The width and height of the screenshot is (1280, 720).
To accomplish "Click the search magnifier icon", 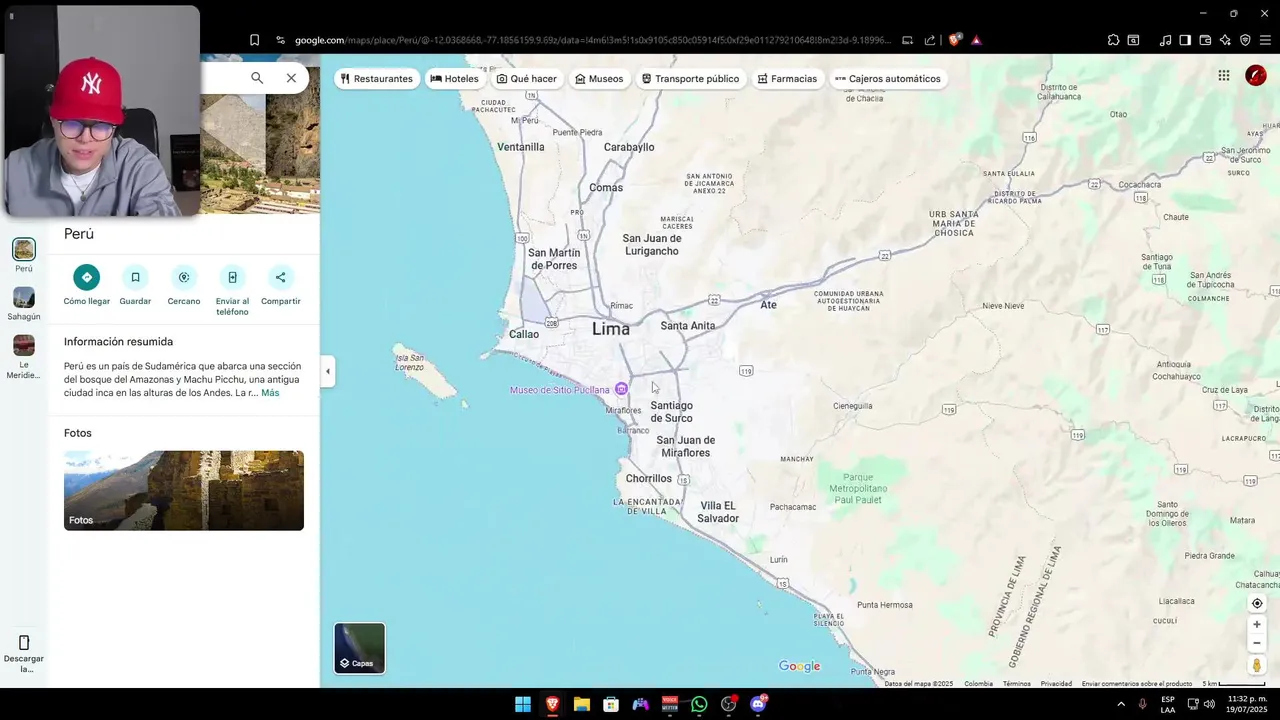I will (257, 78).
